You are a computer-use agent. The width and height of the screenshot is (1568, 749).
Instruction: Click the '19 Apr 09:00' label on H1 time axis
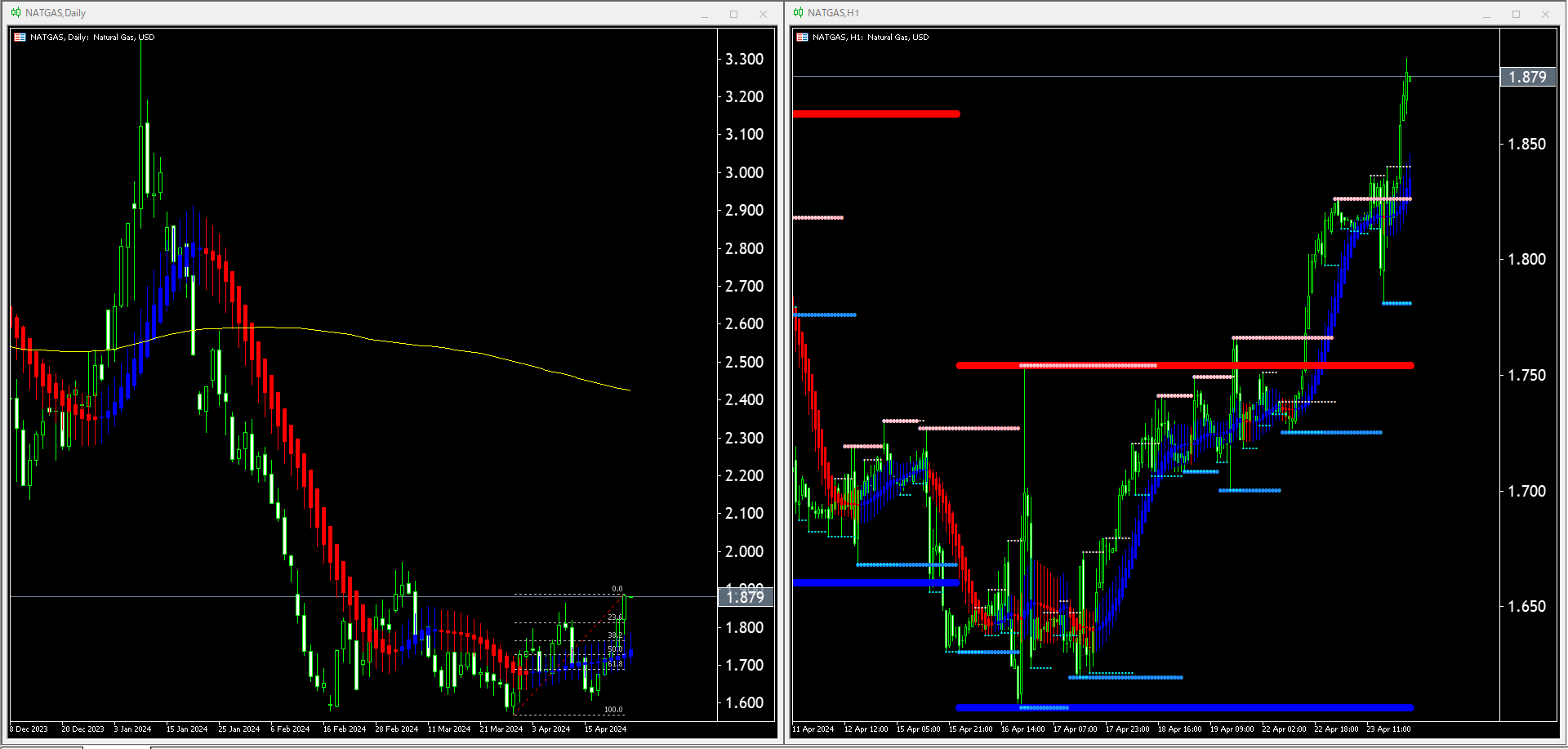click(x=1232, y=729)
